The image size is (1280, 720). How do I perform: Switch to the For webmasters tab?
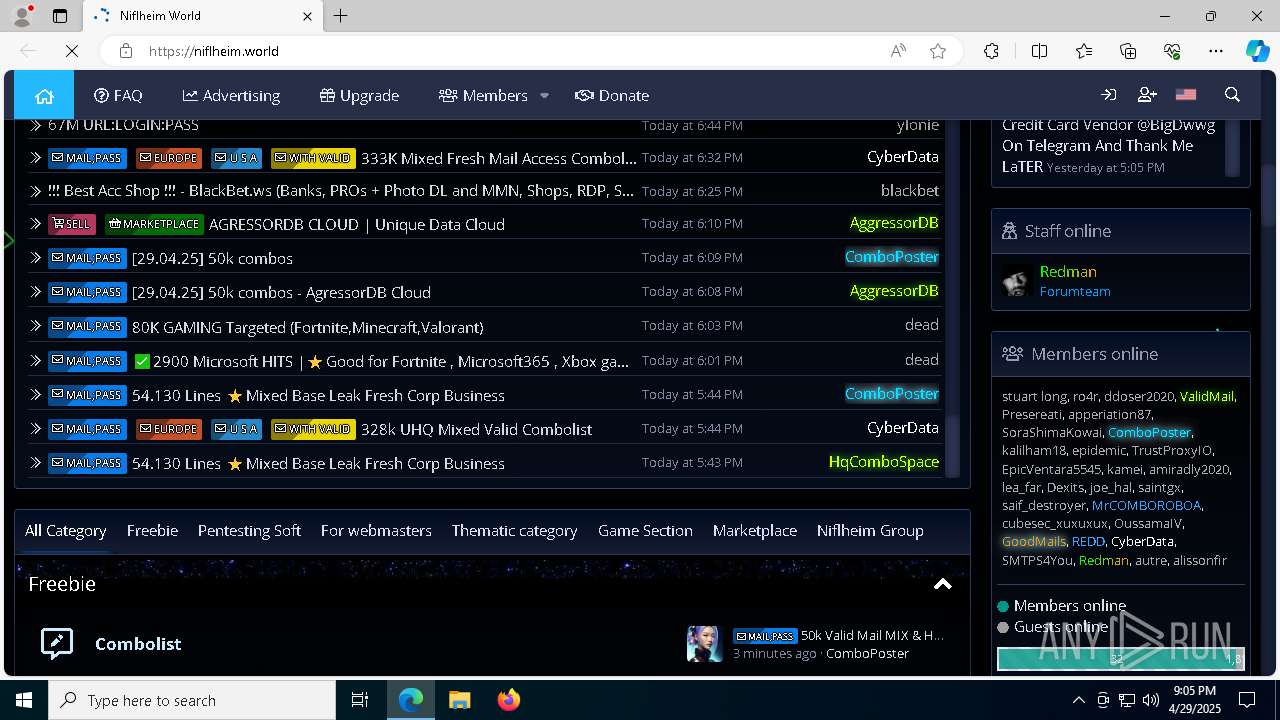[x=376, y=531]
